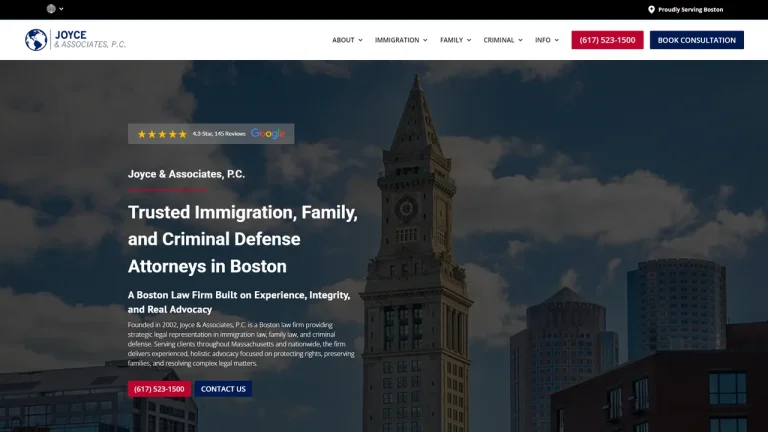
Task: Click the Joyce & Associates, P.C. hero subtitle
Action: coord(186,174)
